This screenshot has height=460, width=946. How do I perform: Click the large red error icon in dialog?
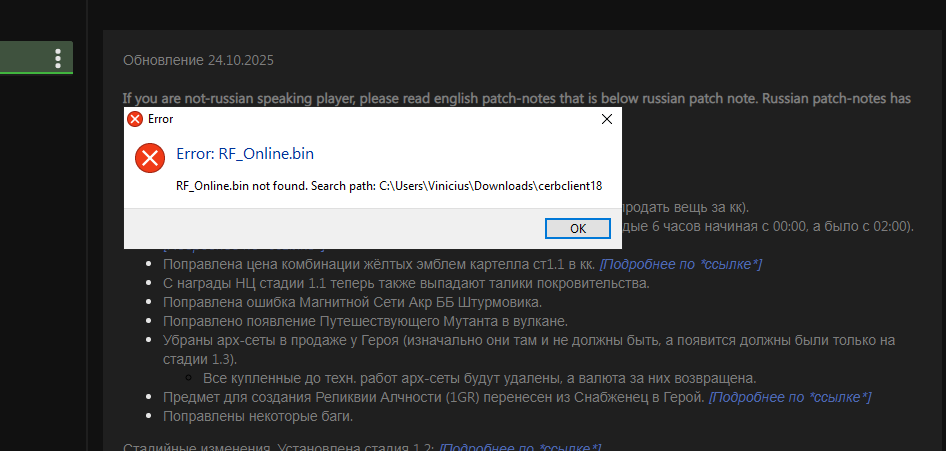click(x=150, y=157)
